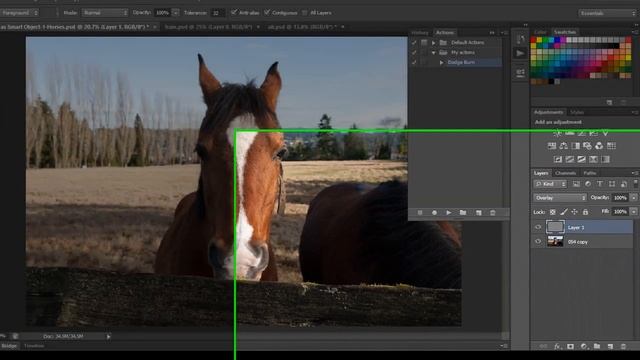Viewport: 640px width, 360px height.
Task: Add a Color Lookup adjustment
Action: point(611,146)
